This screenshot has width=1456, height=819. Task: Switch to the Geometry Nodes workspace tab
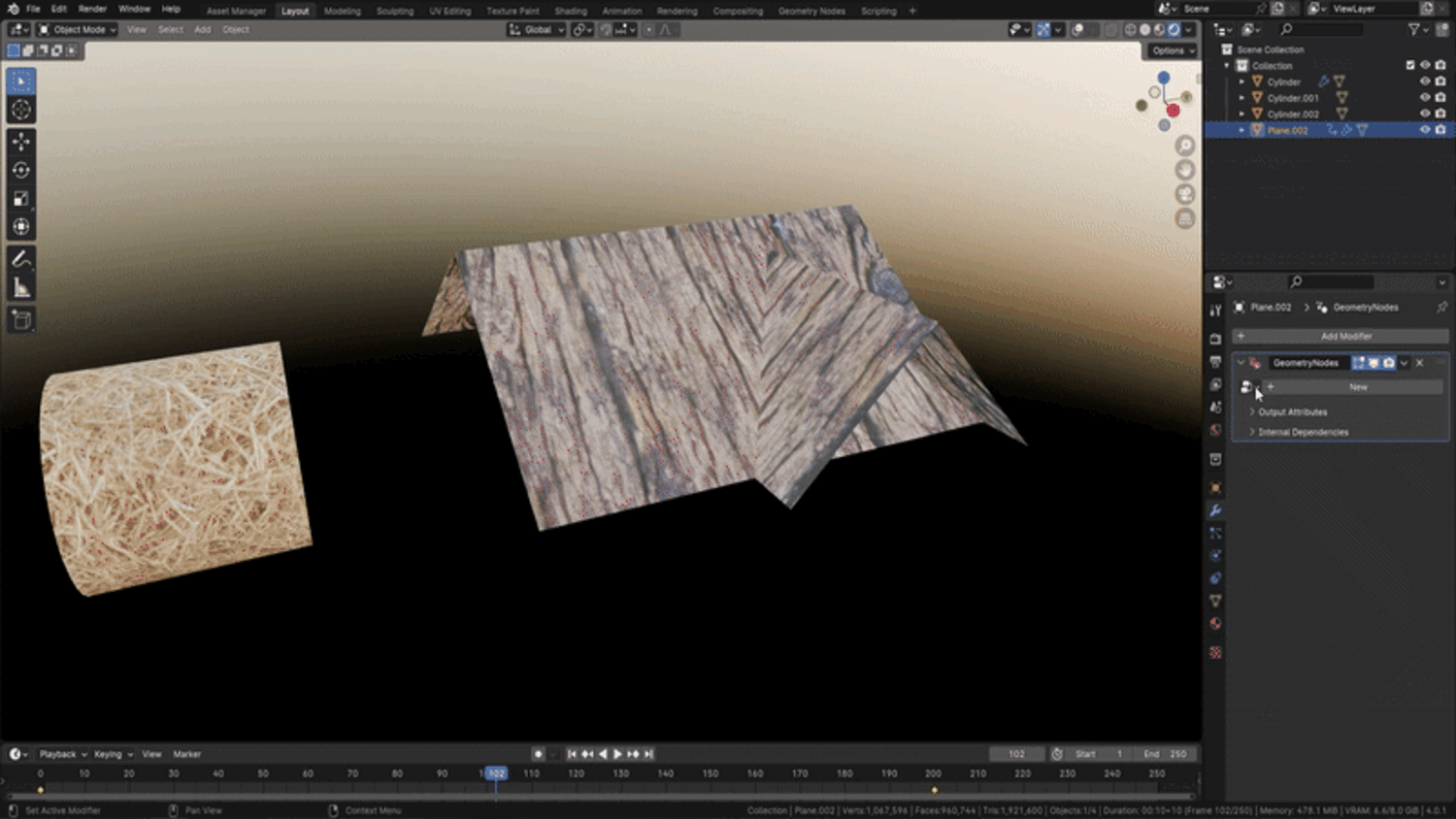[x=811, y=11]
